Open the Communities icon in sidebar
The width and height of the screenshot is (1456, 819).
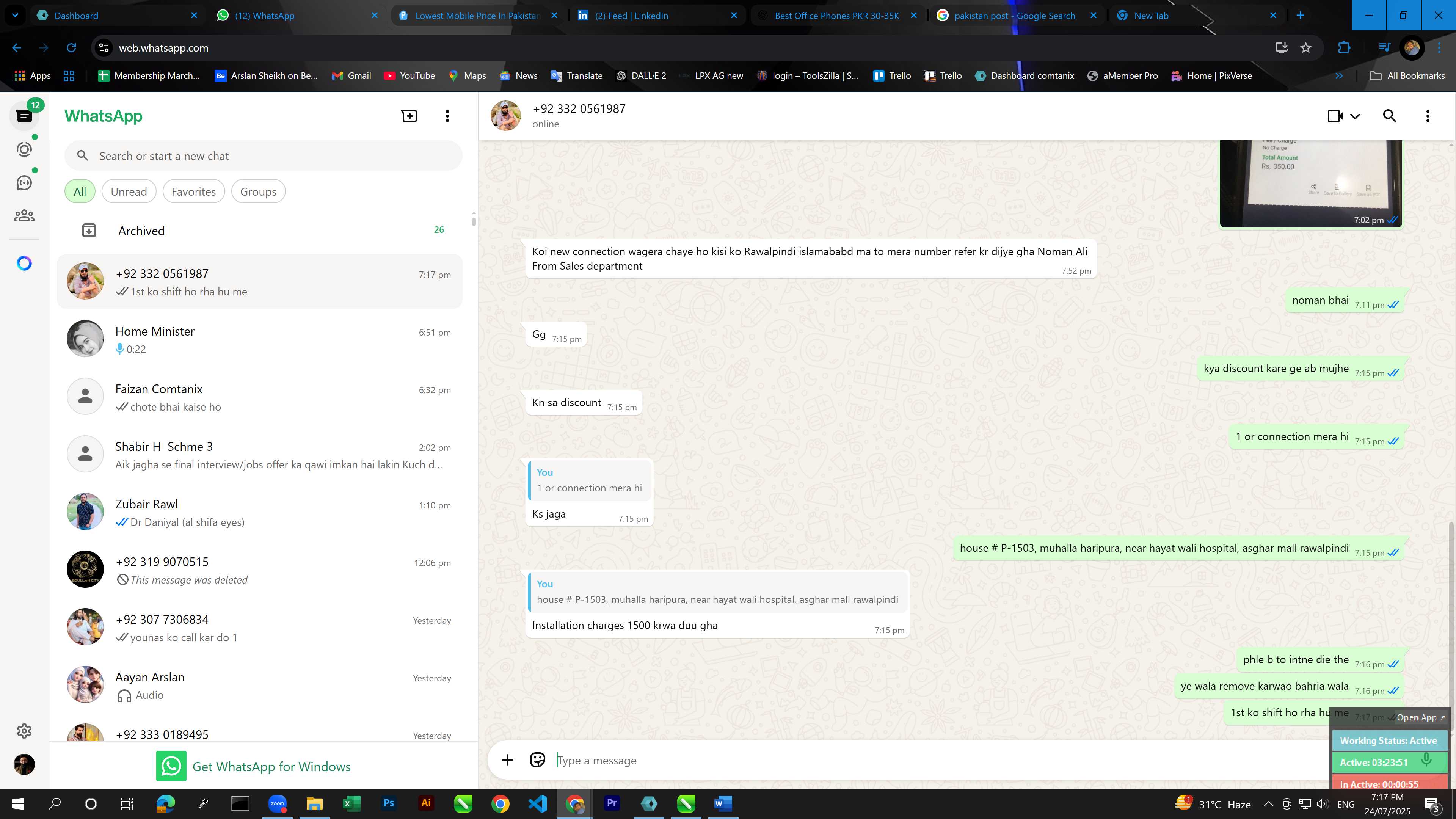click(x=24, y=215)
